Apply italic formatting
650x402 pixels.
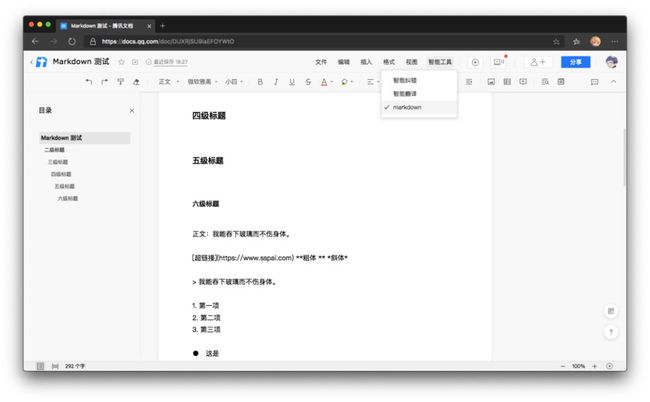tap(276, 82)
